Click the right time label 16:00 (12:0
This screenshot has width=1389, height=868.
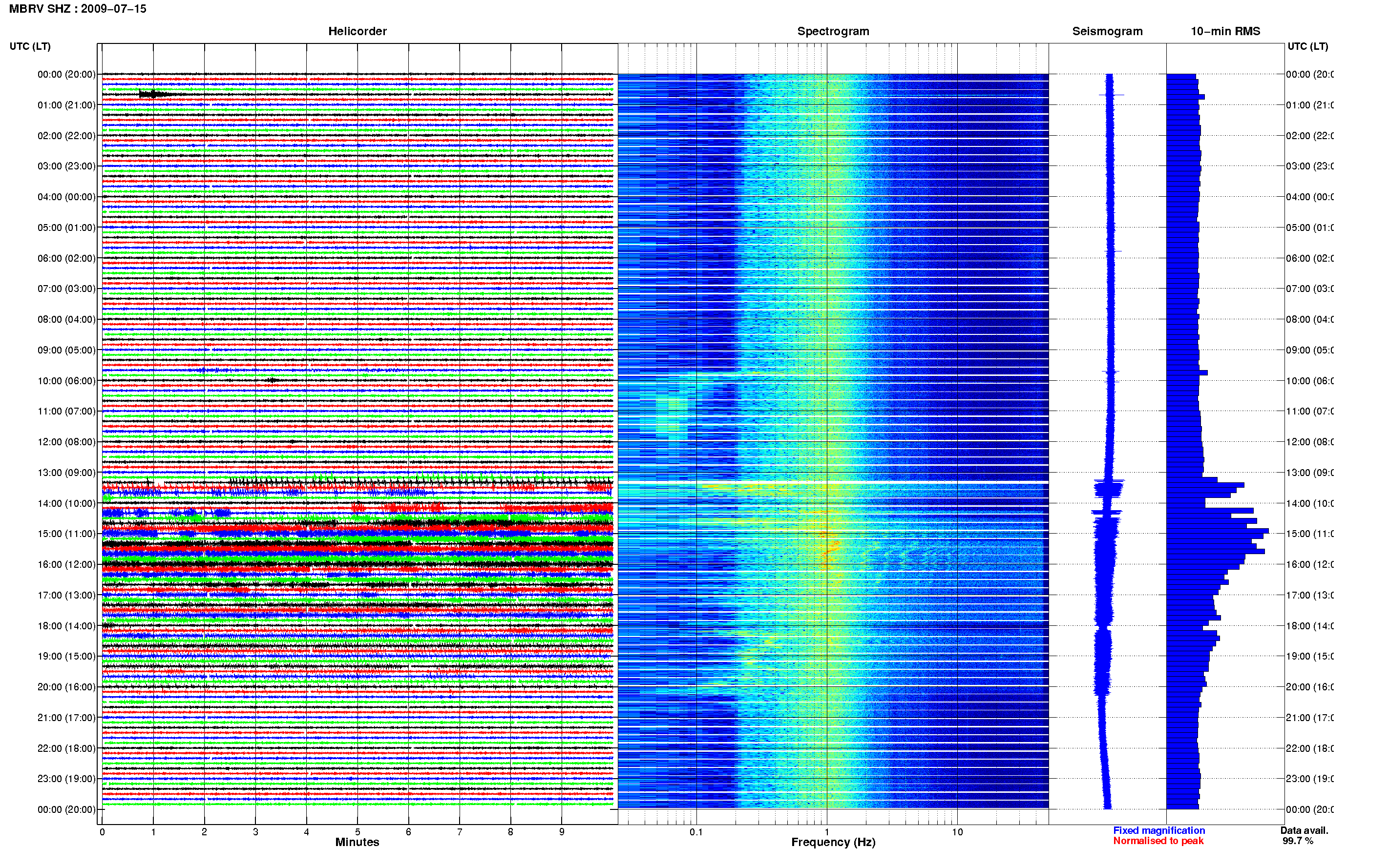coord(1310,564)
